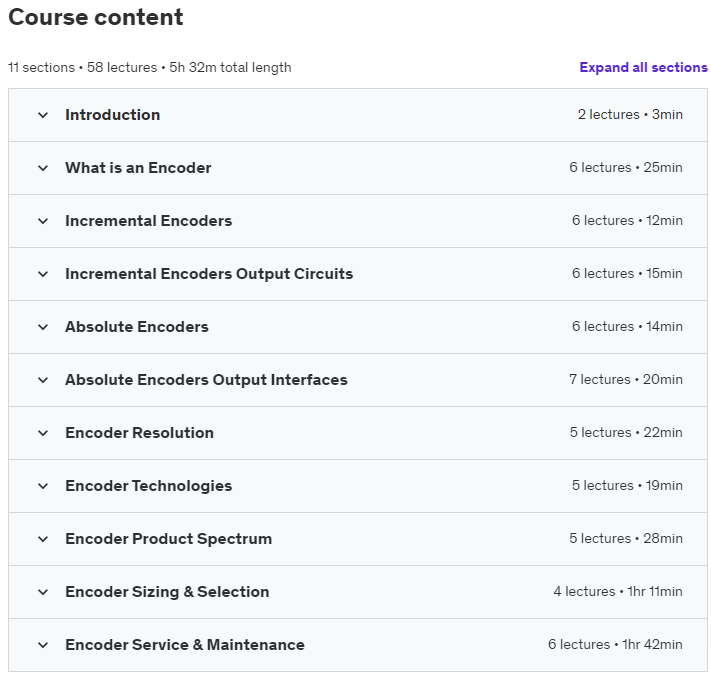Click chevron next to Encoder Product Spectrum
The image size is (711, 677).
coord(43,539)
